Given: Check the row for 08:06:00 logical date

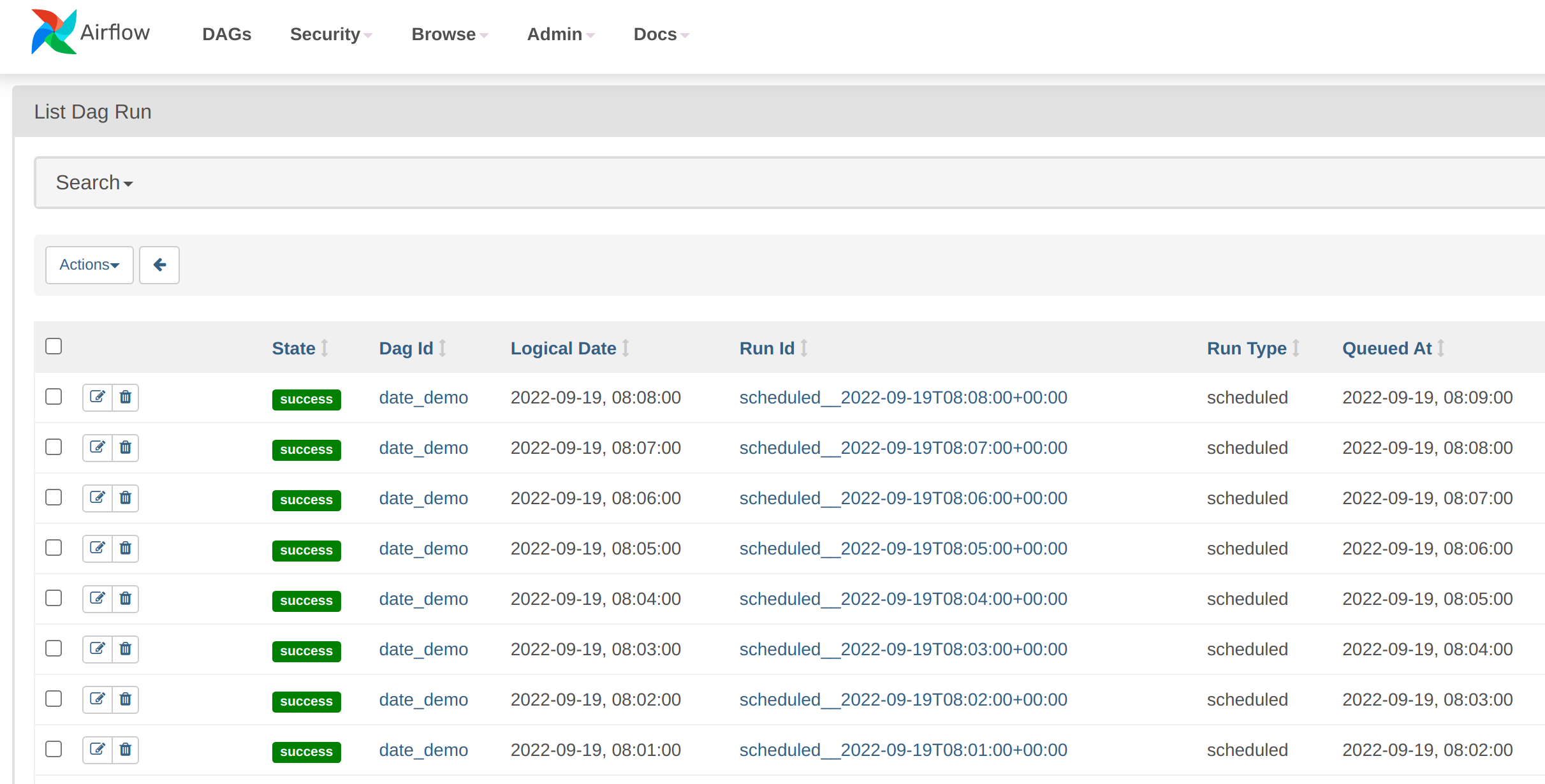Looking at the screenshot, I should (54, 497).
